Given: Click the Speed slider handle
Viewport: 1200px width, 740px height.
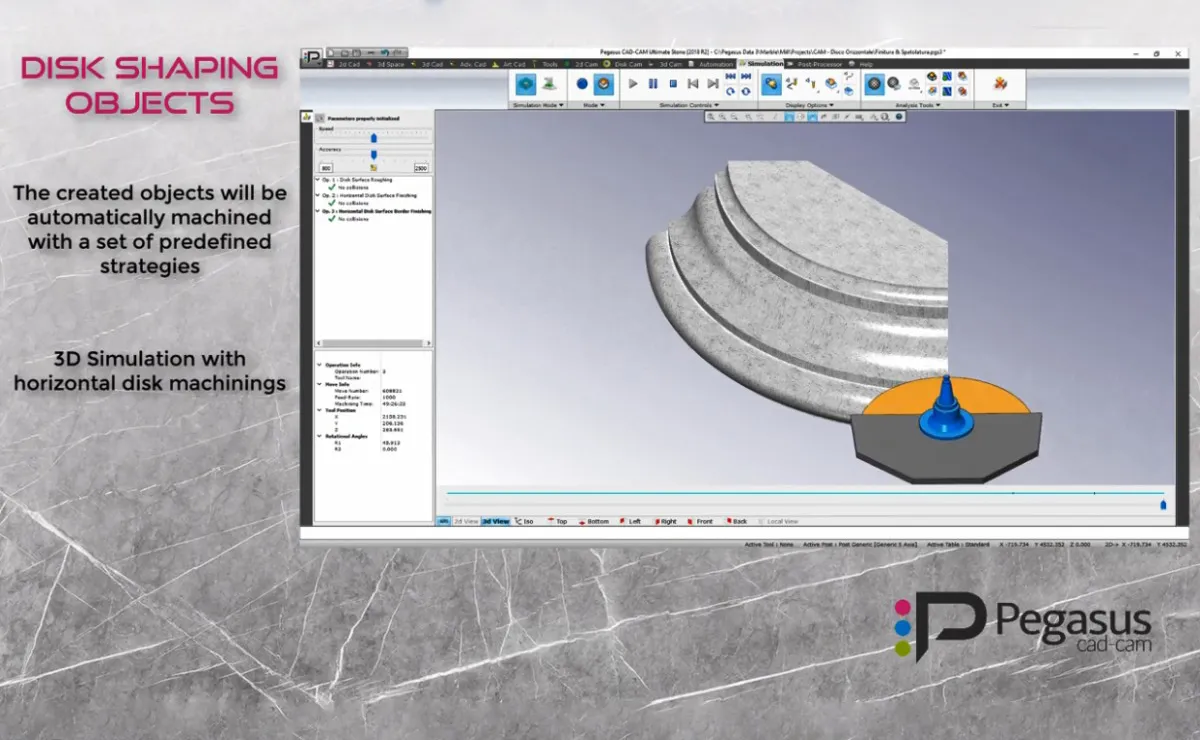Looking at the screenshot, I should coord(373,138).
